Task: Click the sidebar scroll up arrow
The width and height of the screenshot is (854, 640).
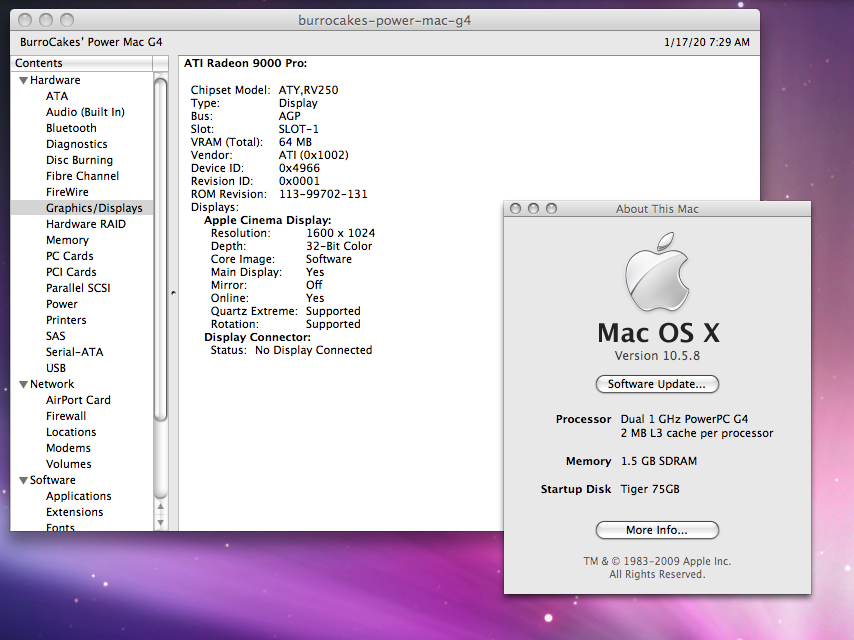Action: click(x=160, y=507)
